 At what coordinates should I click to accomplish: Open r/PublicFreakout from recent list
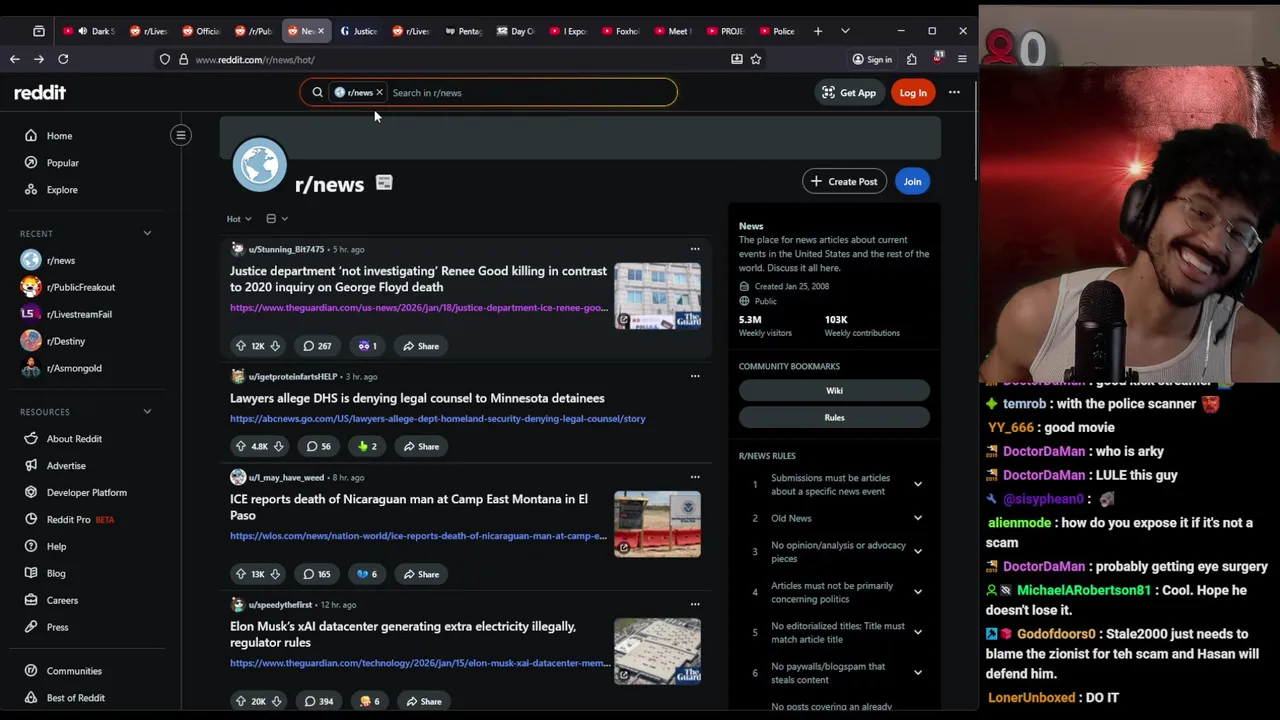(x=80, y=288)
